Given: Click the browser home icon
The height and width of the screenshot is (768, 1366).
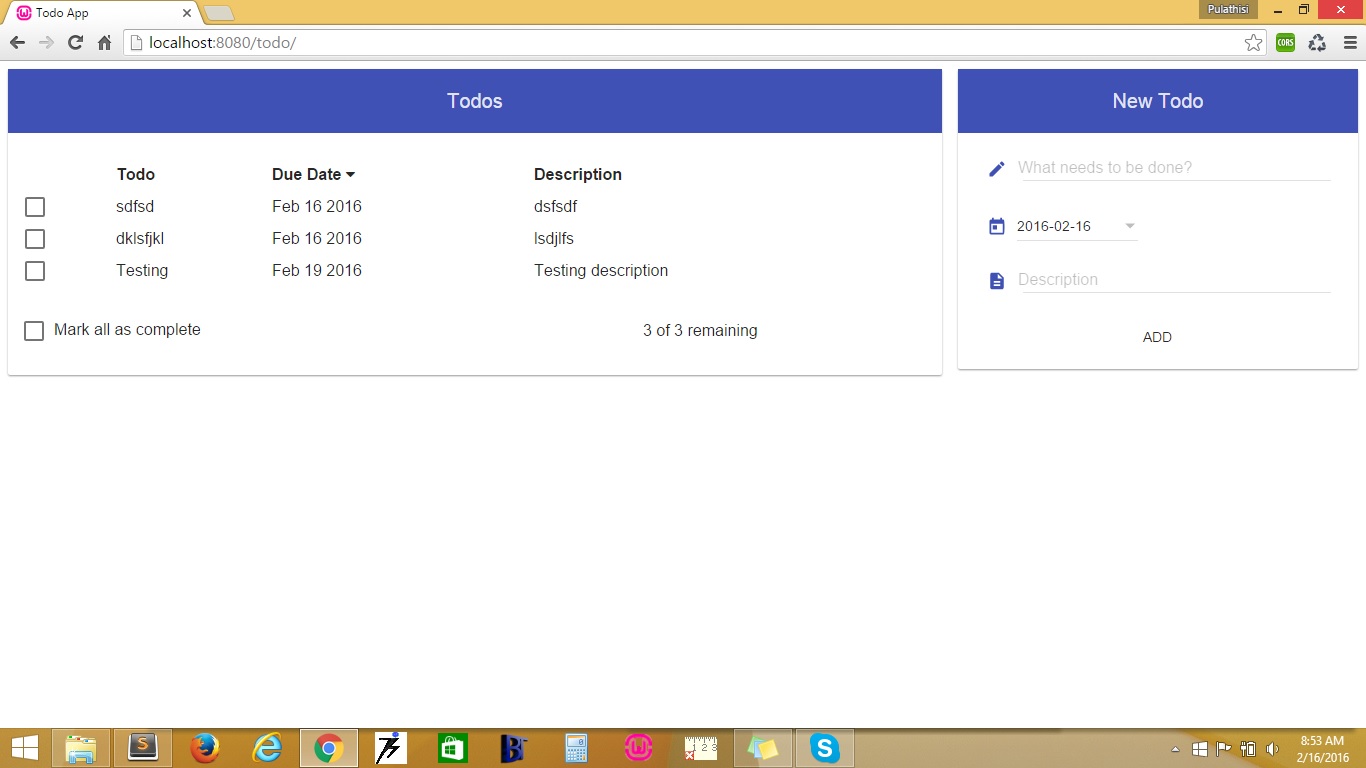Looking at the screenshot, I should coord(104,43).
